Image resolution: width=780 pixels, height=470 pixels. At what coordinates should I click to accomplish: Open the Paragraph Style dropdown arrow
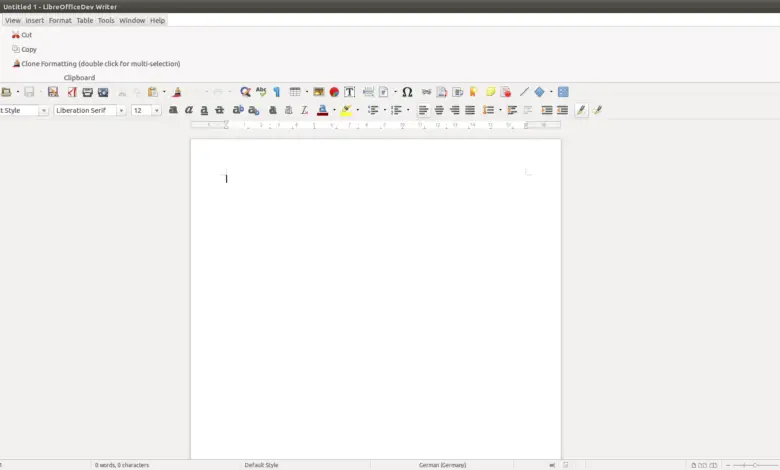coord(44,110)
